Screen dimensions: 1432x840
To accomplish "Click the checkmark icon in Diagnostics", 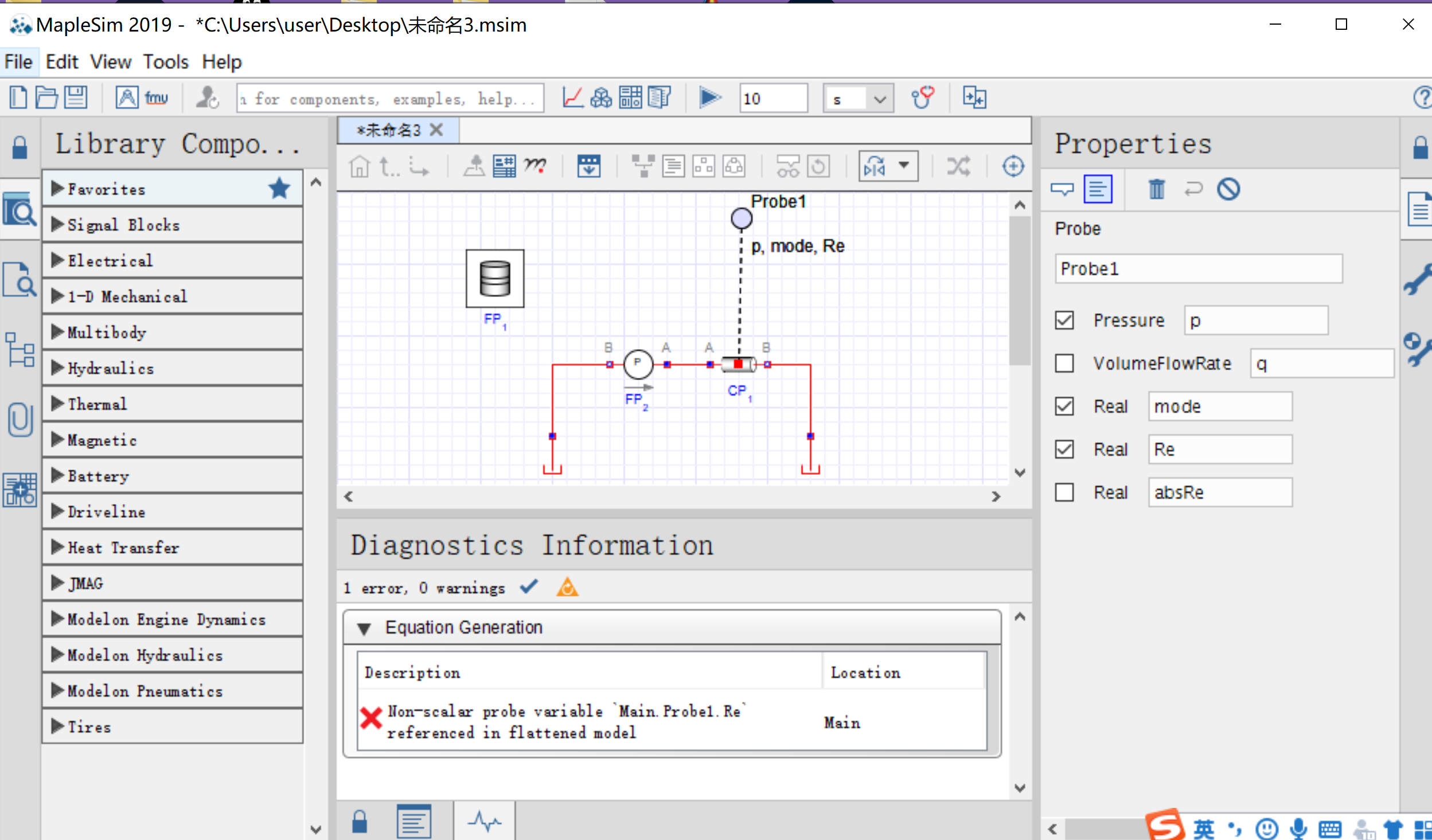I will (x=529, y=587).
